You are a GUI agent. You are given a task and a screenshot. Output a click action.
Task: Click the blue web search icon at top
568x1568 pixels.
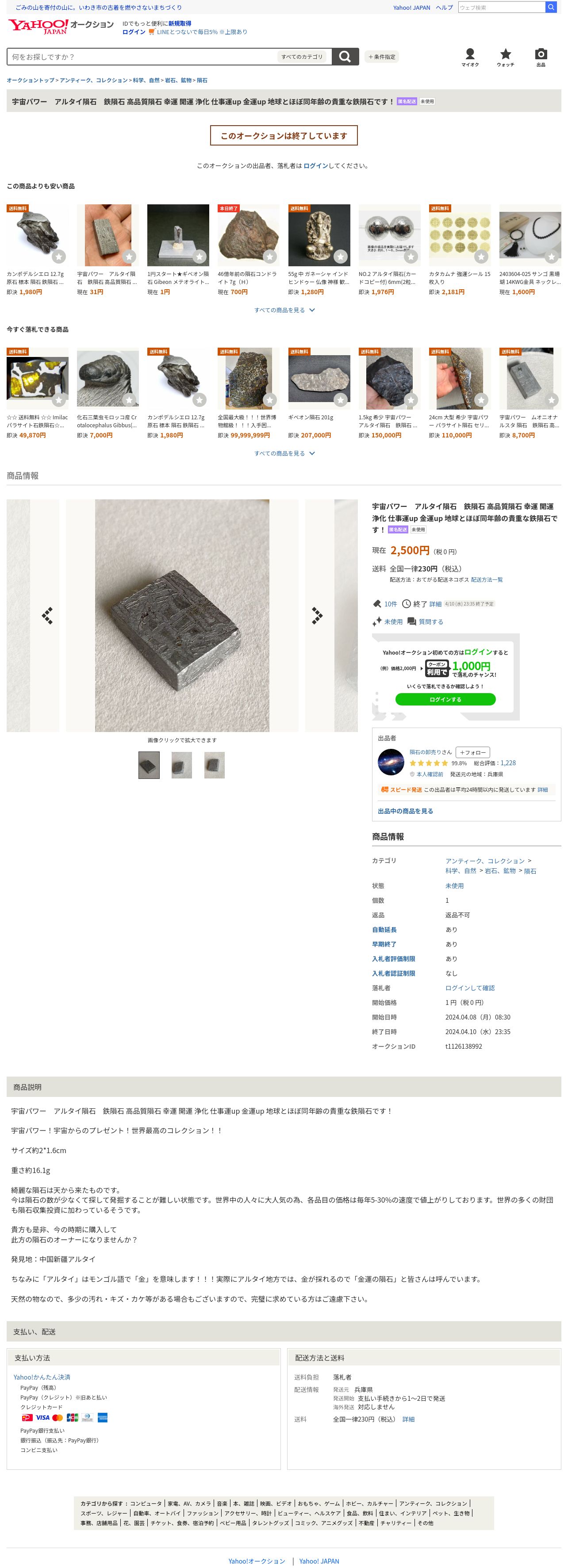(x=550, y=8)
